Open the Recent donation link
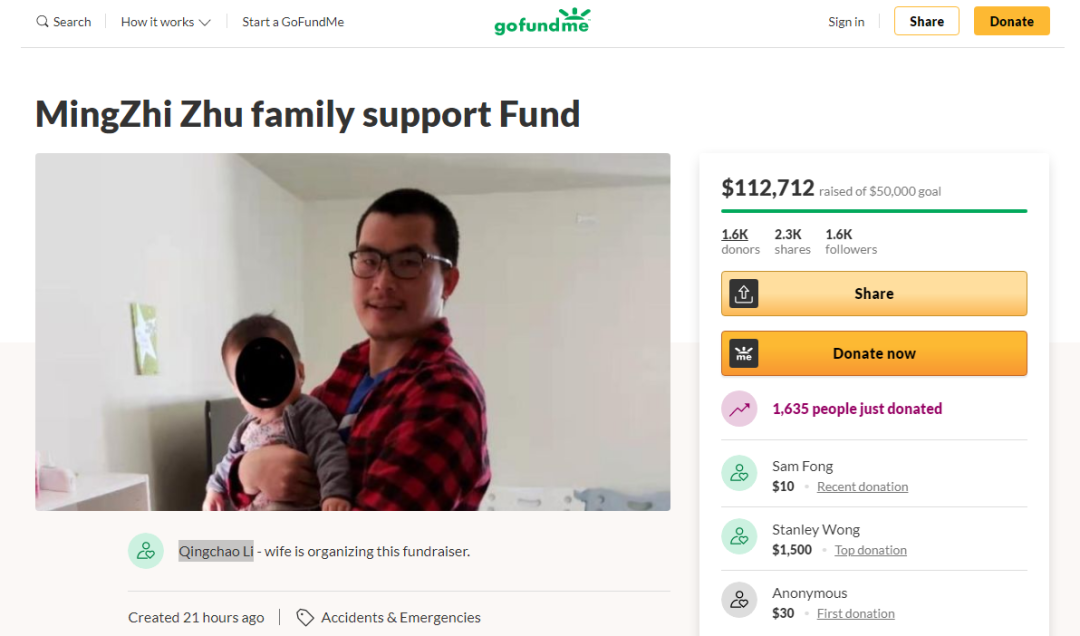The image size is (1080, 636). tap(862, 486)
